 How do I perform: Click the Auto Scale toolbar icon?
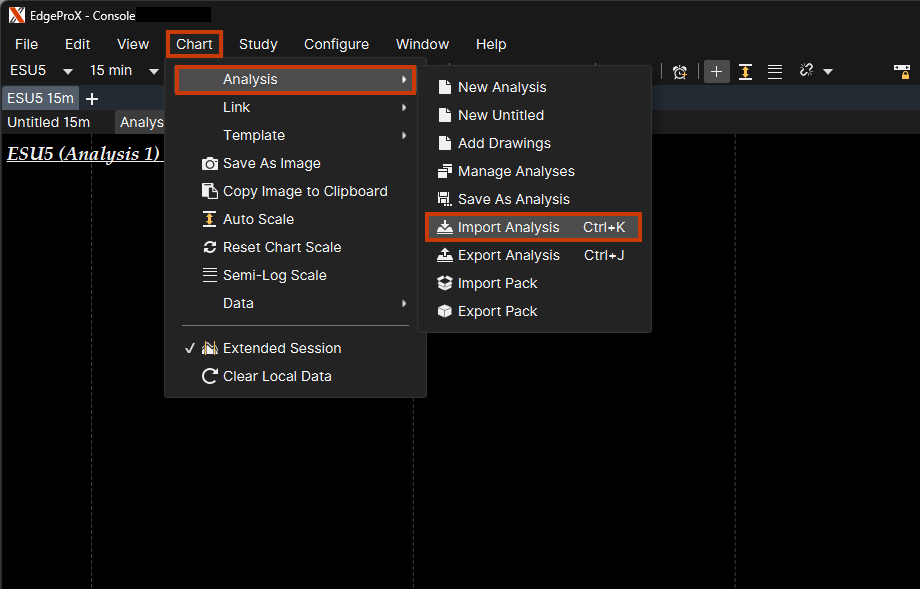click(x=745, y=72)
